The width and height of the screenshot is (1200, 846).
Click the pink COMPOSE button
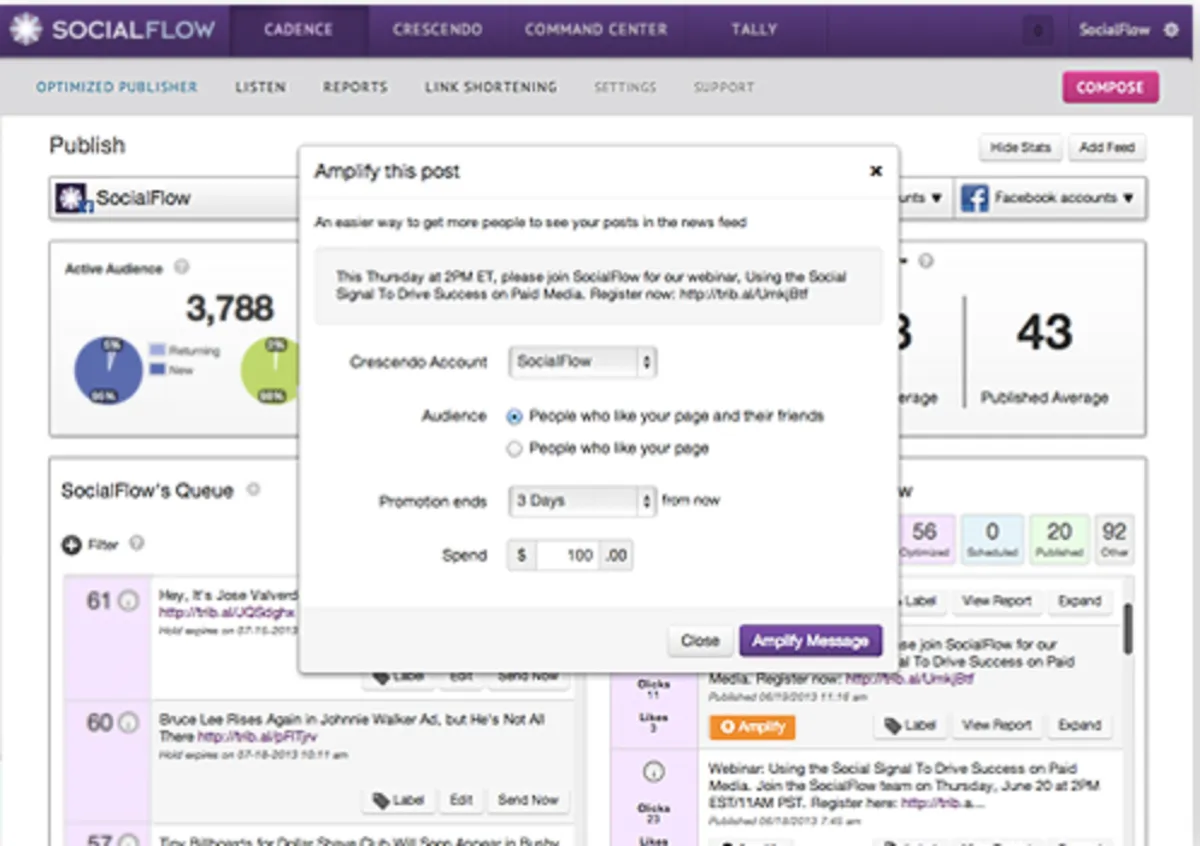click(x=1110, y=87)
